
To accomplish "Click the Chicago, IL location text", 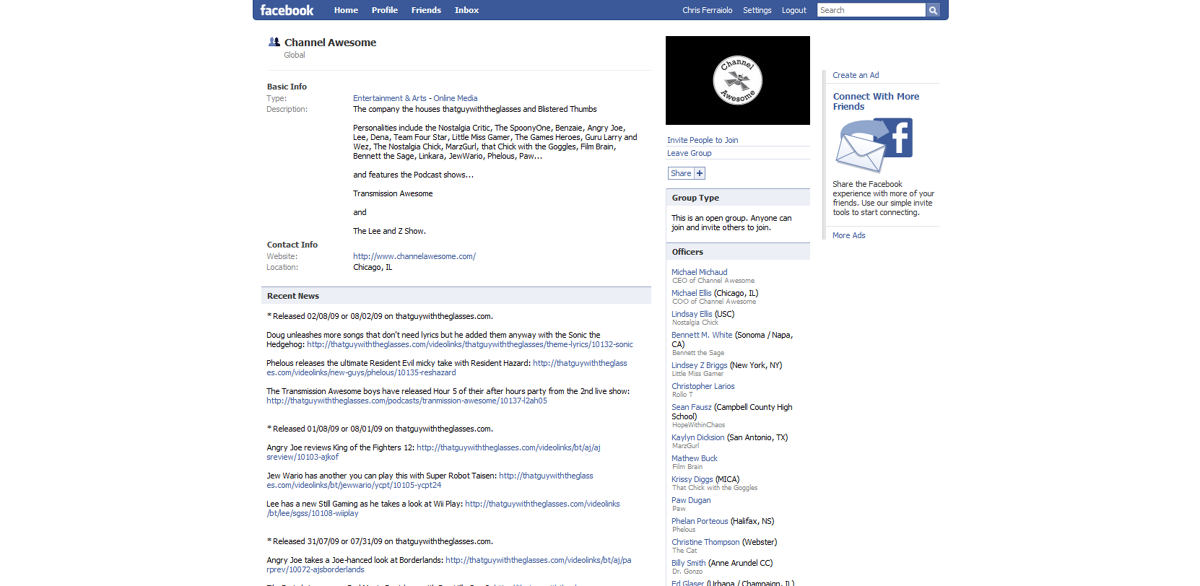I will click(372, 267).
